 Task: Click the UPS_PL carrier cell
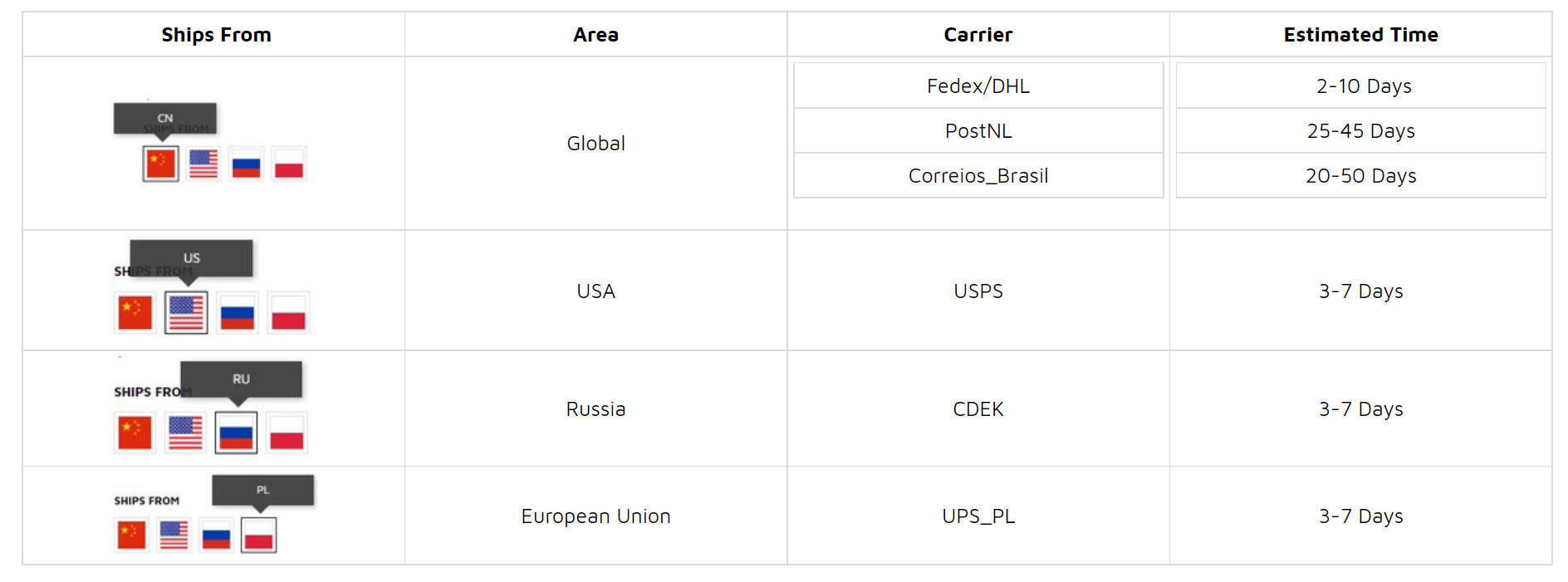[x=978, y=516]
